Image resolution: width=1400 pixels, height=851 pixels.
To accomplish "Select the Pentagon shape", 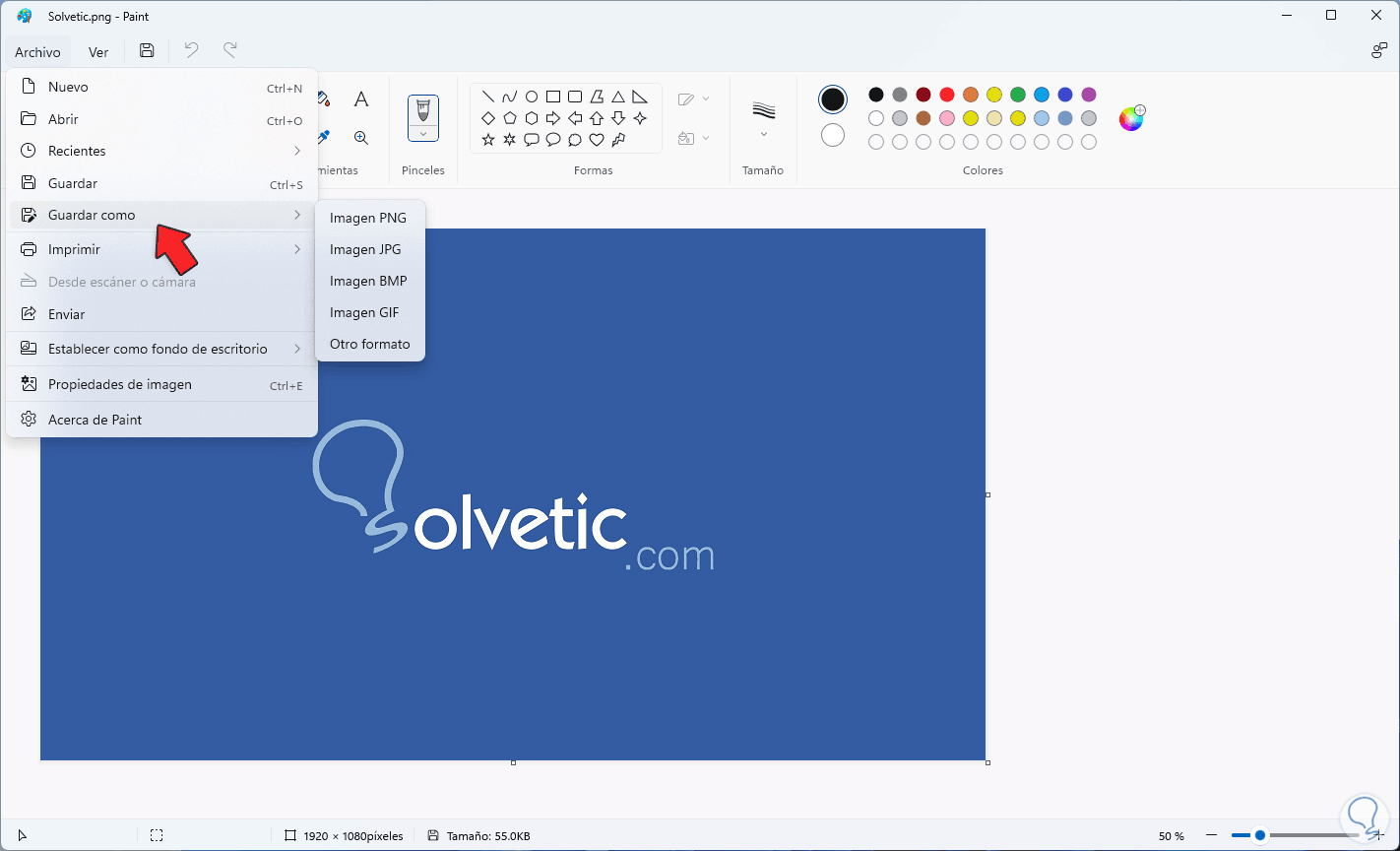I will pyautogui.click(x=510, y=118).
